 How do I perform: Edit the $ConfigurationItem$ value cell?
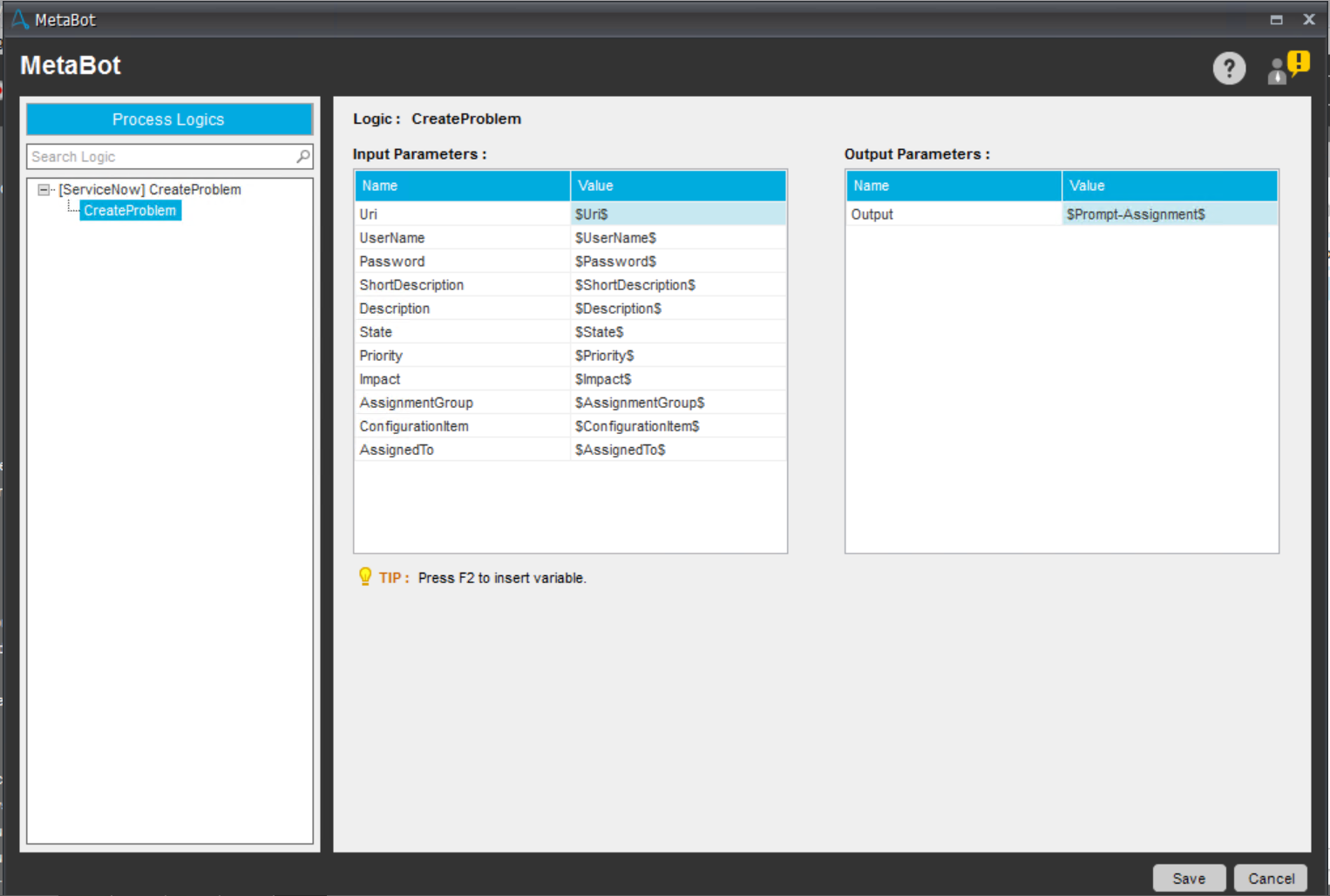click(679, 426)
